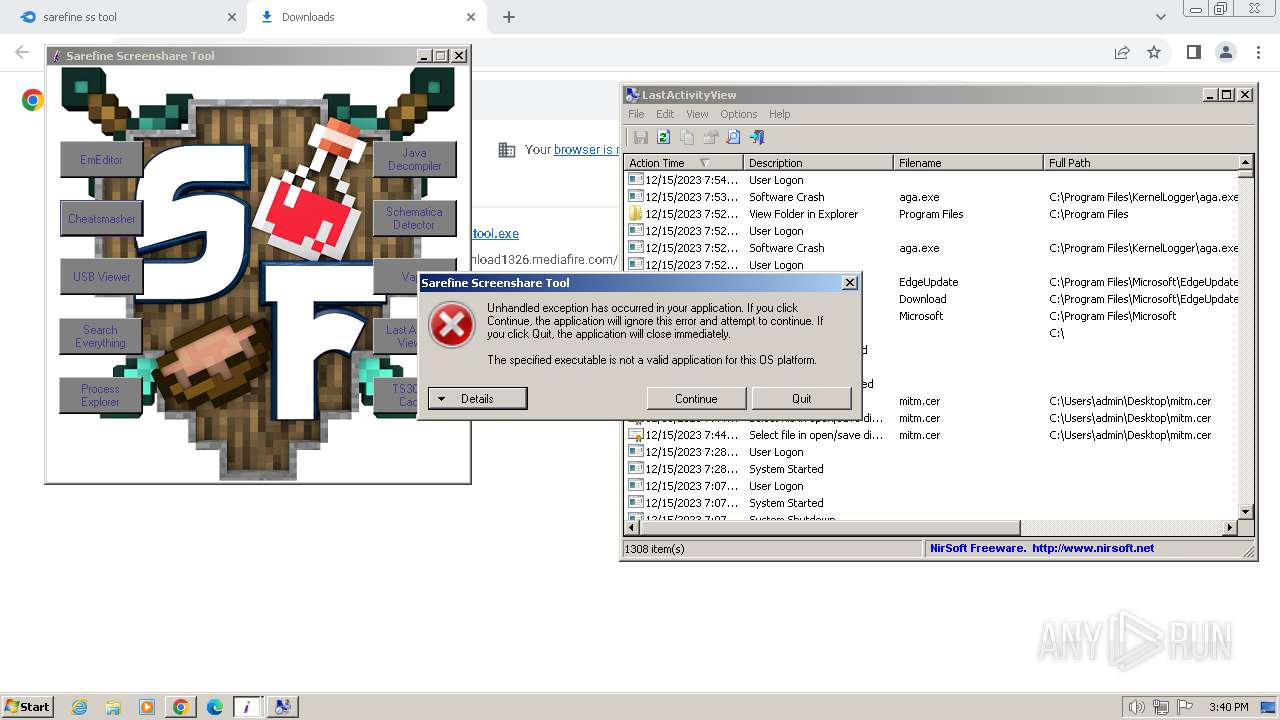Open LastActivityView Edit menu
1280x720 pixels.
[665, 114]
